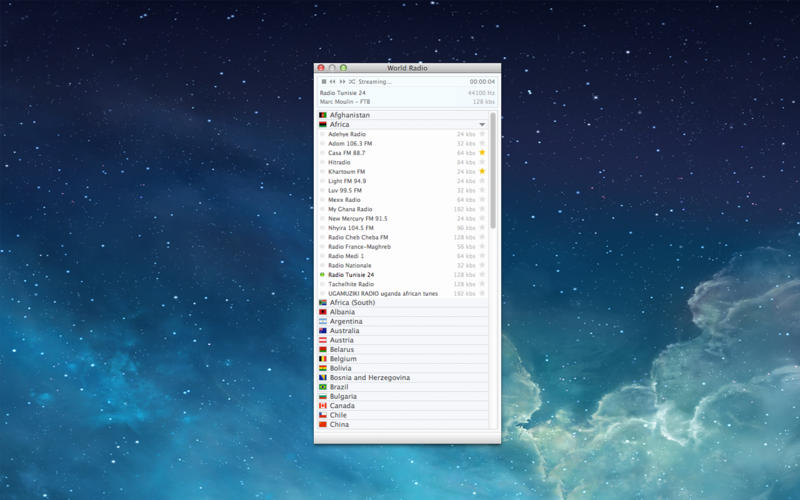The width and height of the screenshot is (800, 500).
Task: Click the green playing indicator for Radio Tunisie 24
Action: coord(322,275)
